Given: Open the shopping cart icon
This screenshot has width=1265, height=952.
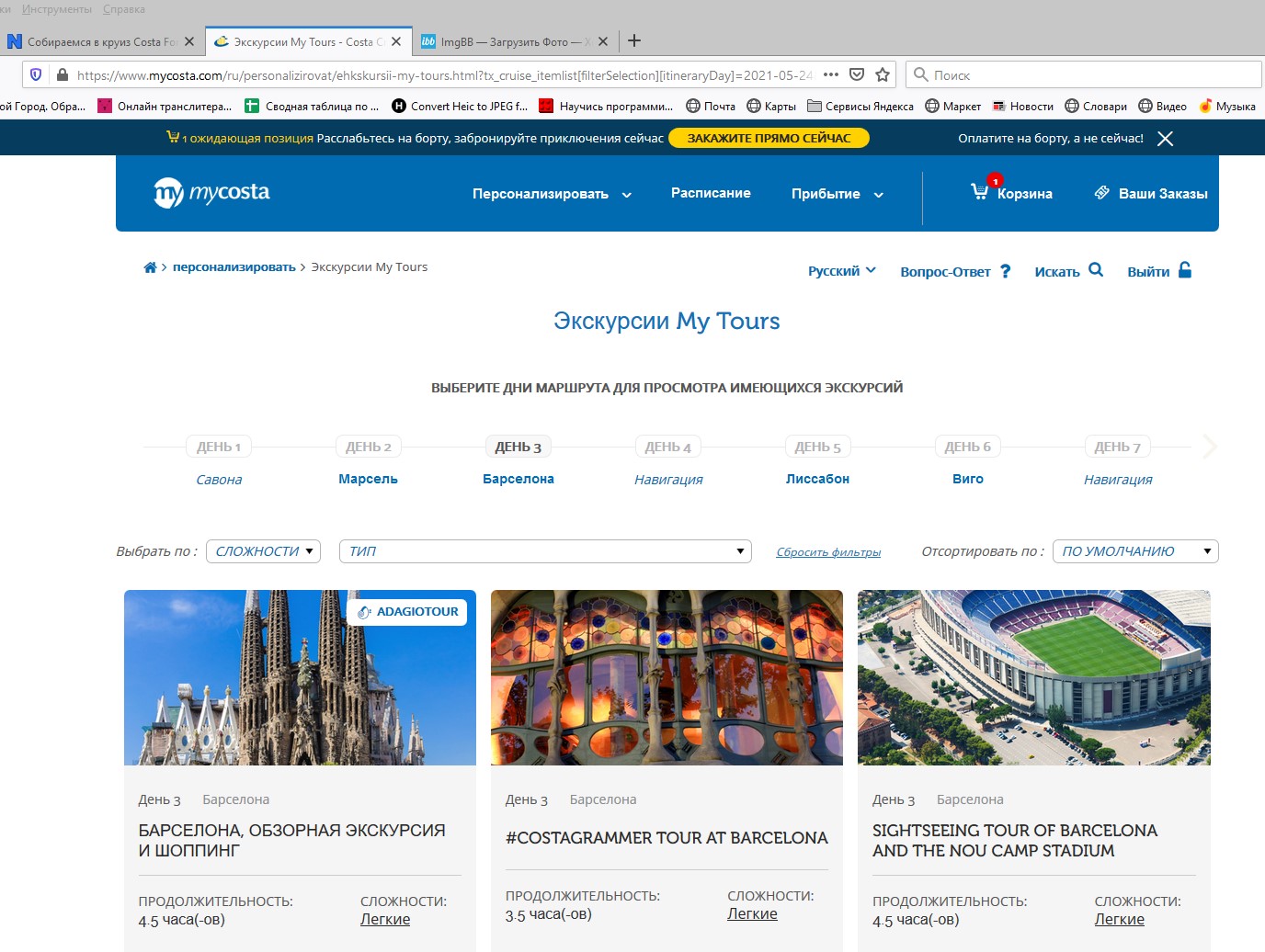Looking at the screenshot, I should 980,190.
